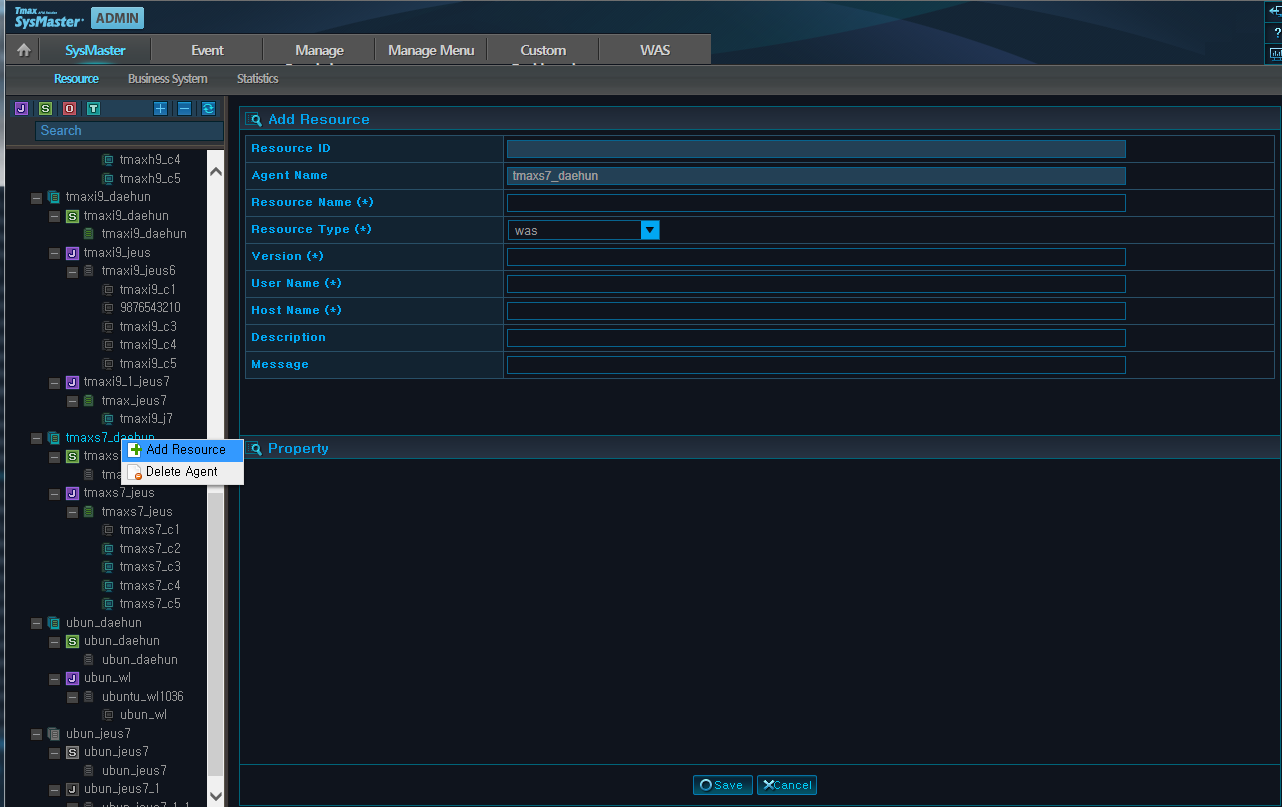The width and height of the screenshot is (1282, 807).
Task: Switch to the Business System subtab
Action: click(168, 78)
